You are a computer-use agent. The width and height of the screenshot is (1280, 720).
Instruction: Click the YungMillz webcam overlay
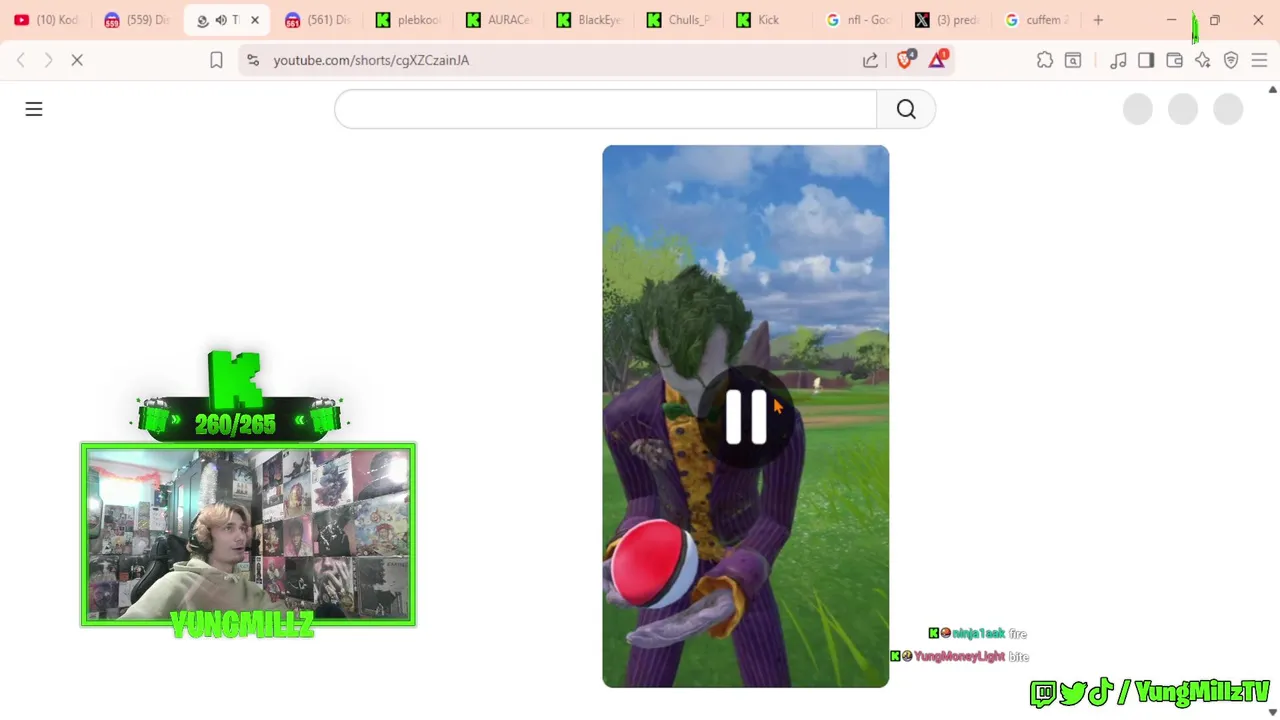click(x=248, y=535)
